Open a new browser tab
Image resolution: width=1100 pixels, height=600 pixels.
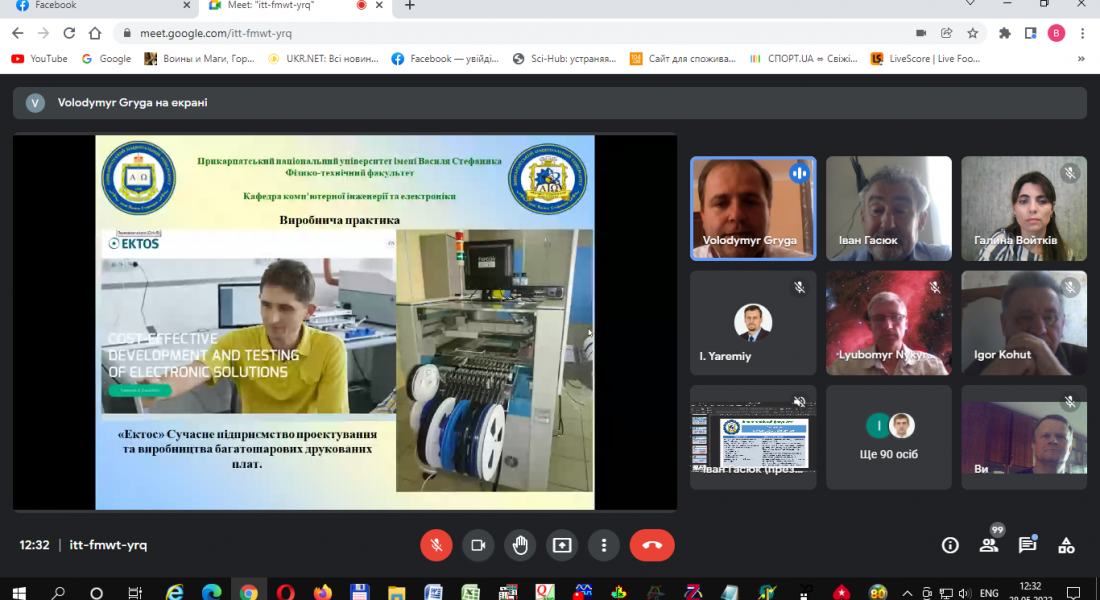[410, 6]
